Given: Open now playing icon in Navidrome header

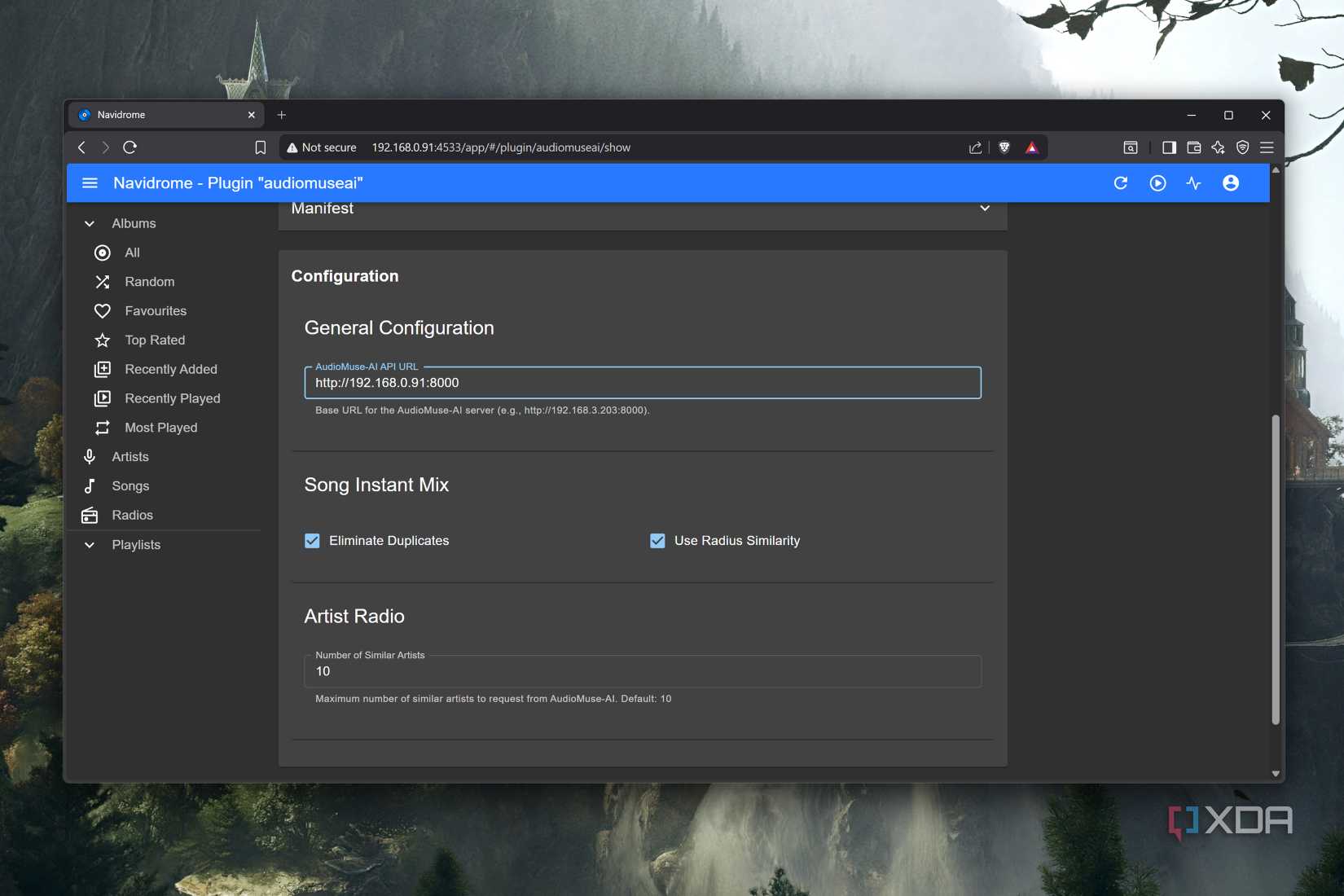Looking at the screenshot, I should click(x=1157, y=183).
